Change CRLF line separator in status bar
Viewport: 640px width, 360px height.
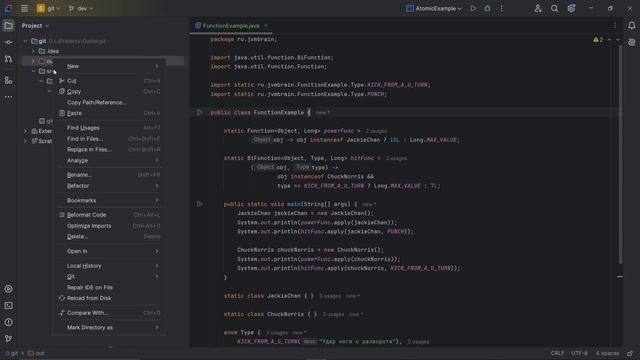pos(557,353)
